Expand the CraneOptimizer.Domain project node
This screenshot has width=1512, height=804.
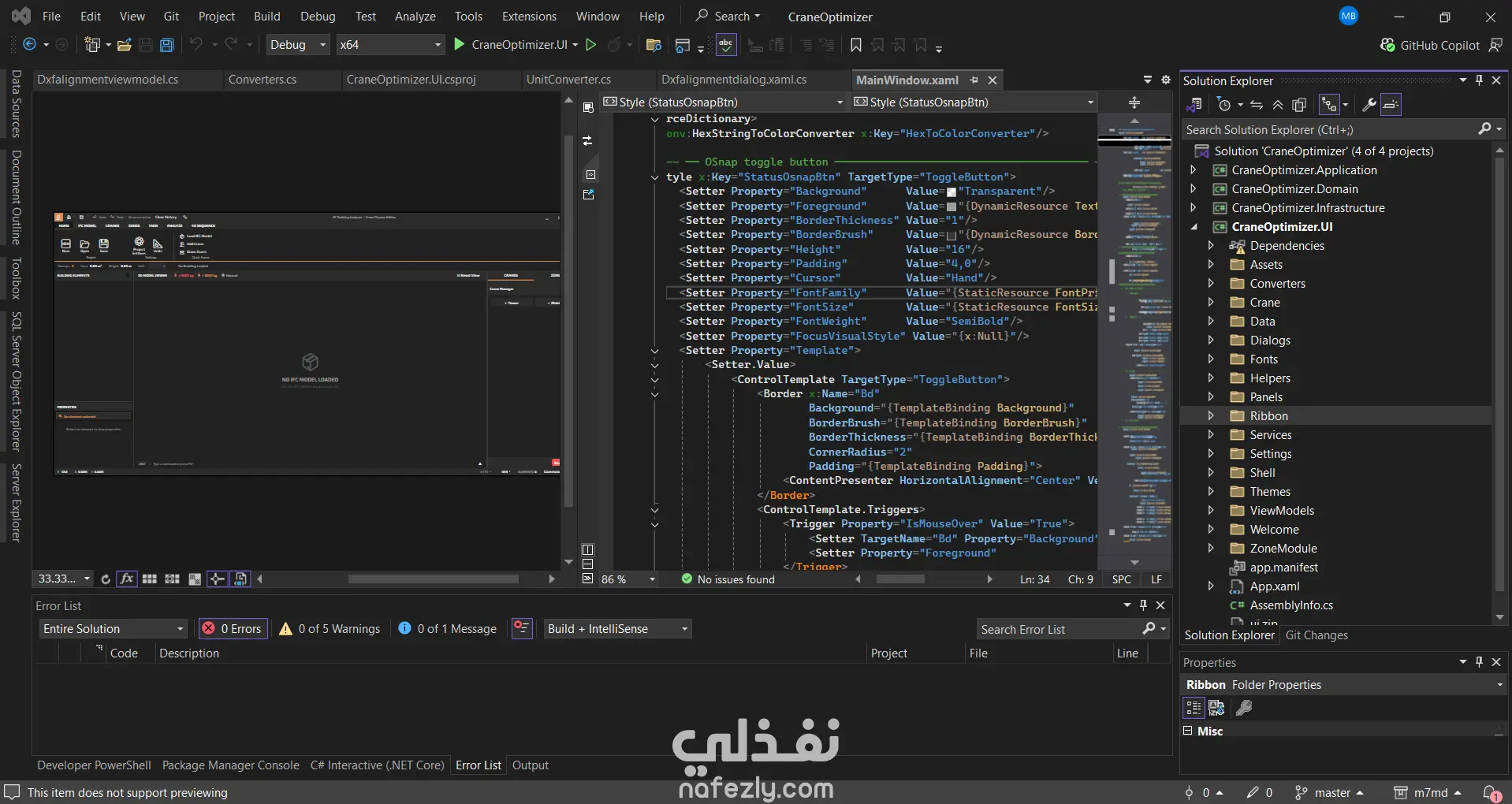point(1193,188)
